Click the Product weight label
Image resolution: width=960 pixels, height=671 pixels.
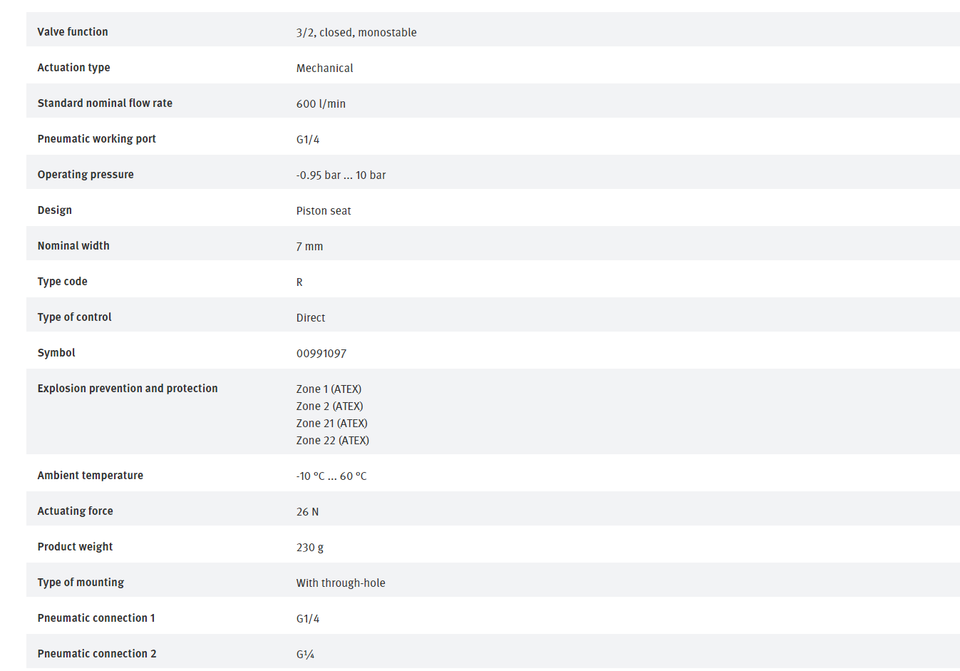pos(75,547)
